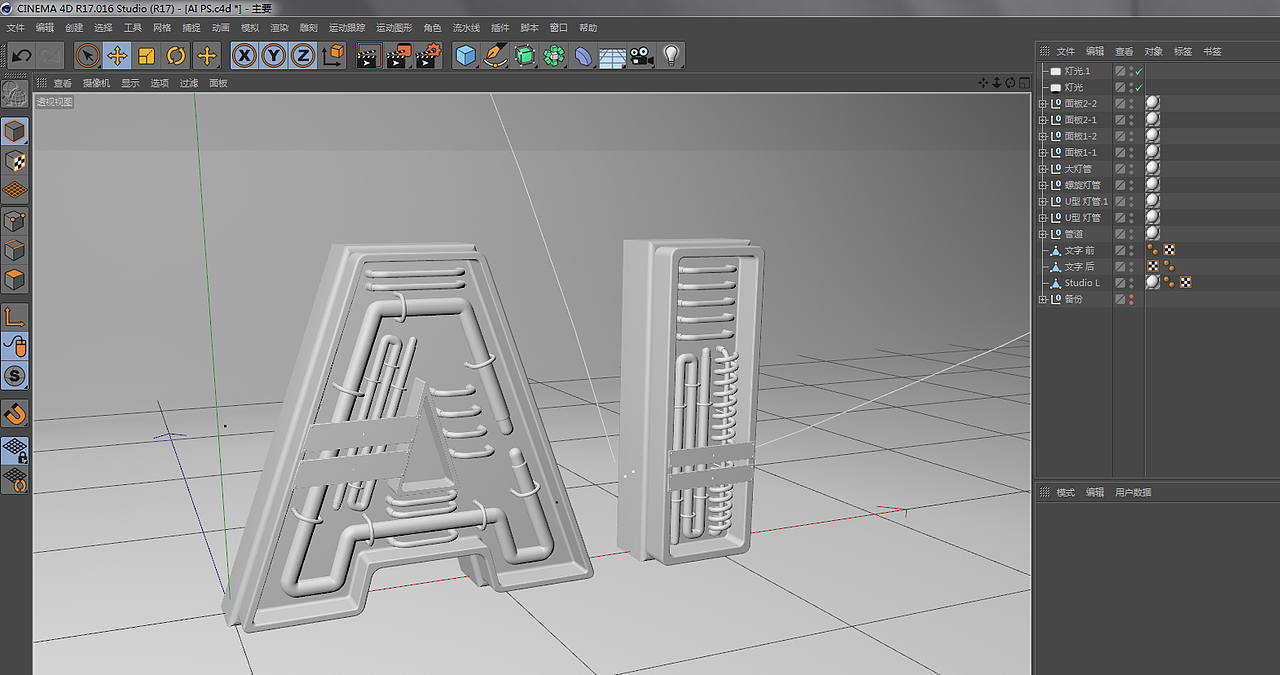
Task: Open Attribute Manager 用户数据 menu
Action: pyautogui.click(x=1133, y=492)
